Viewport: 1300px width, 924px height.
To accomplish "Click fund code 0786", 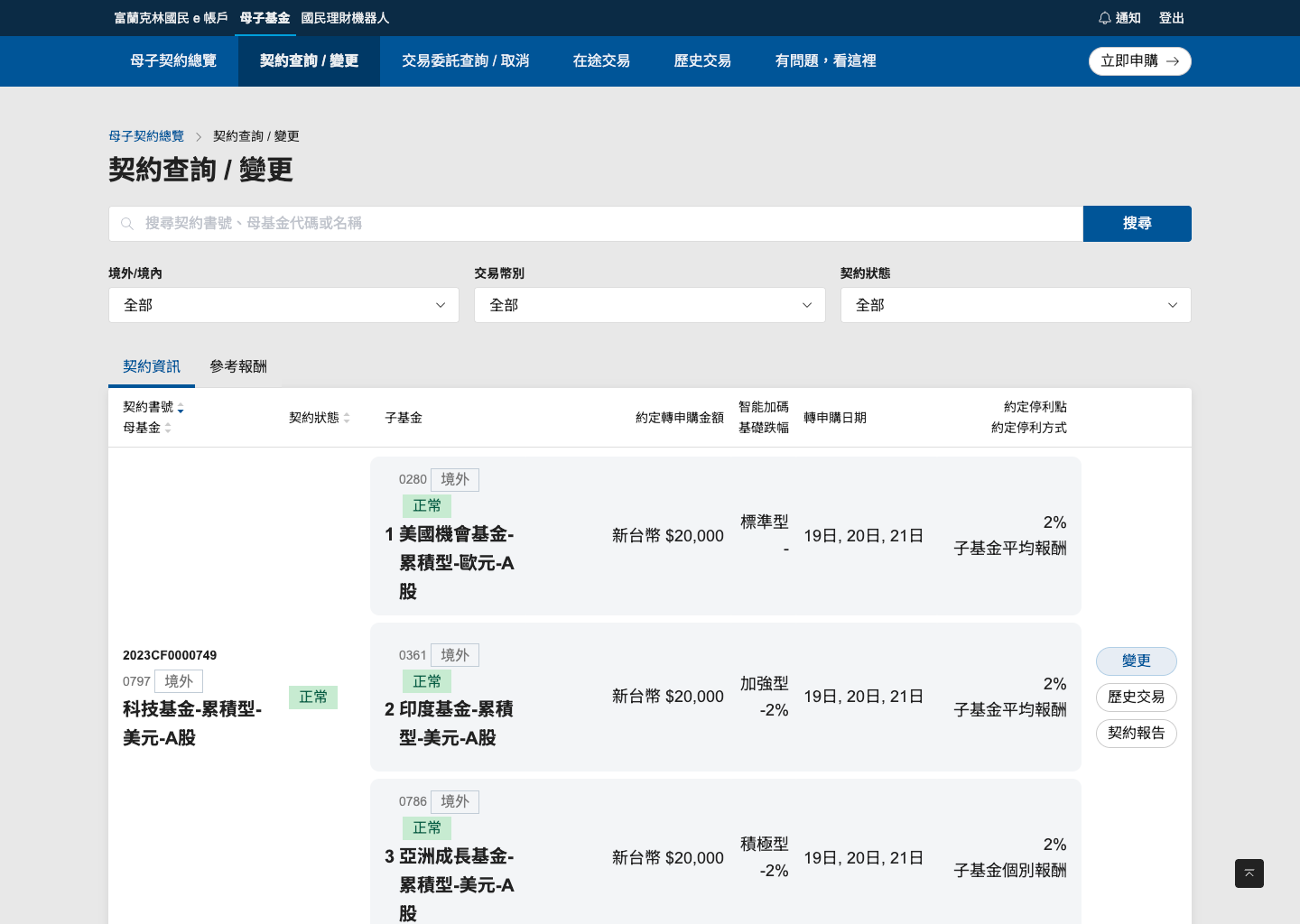I will click(413, 801).
